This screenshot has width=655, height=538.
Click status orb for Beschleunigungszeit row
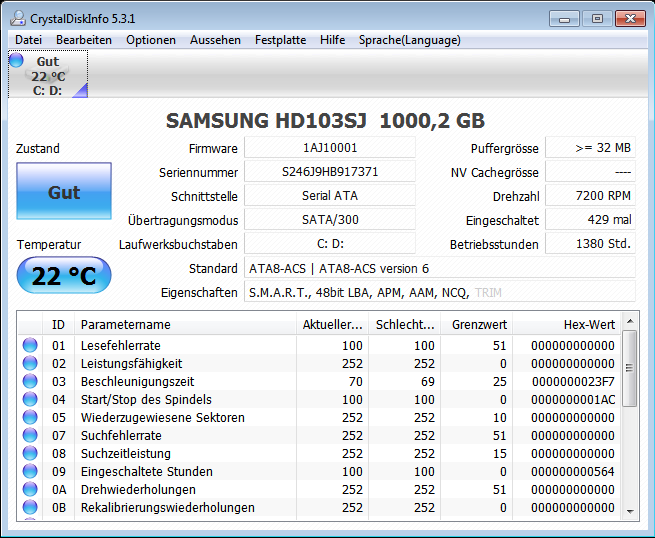coord(30,381)
